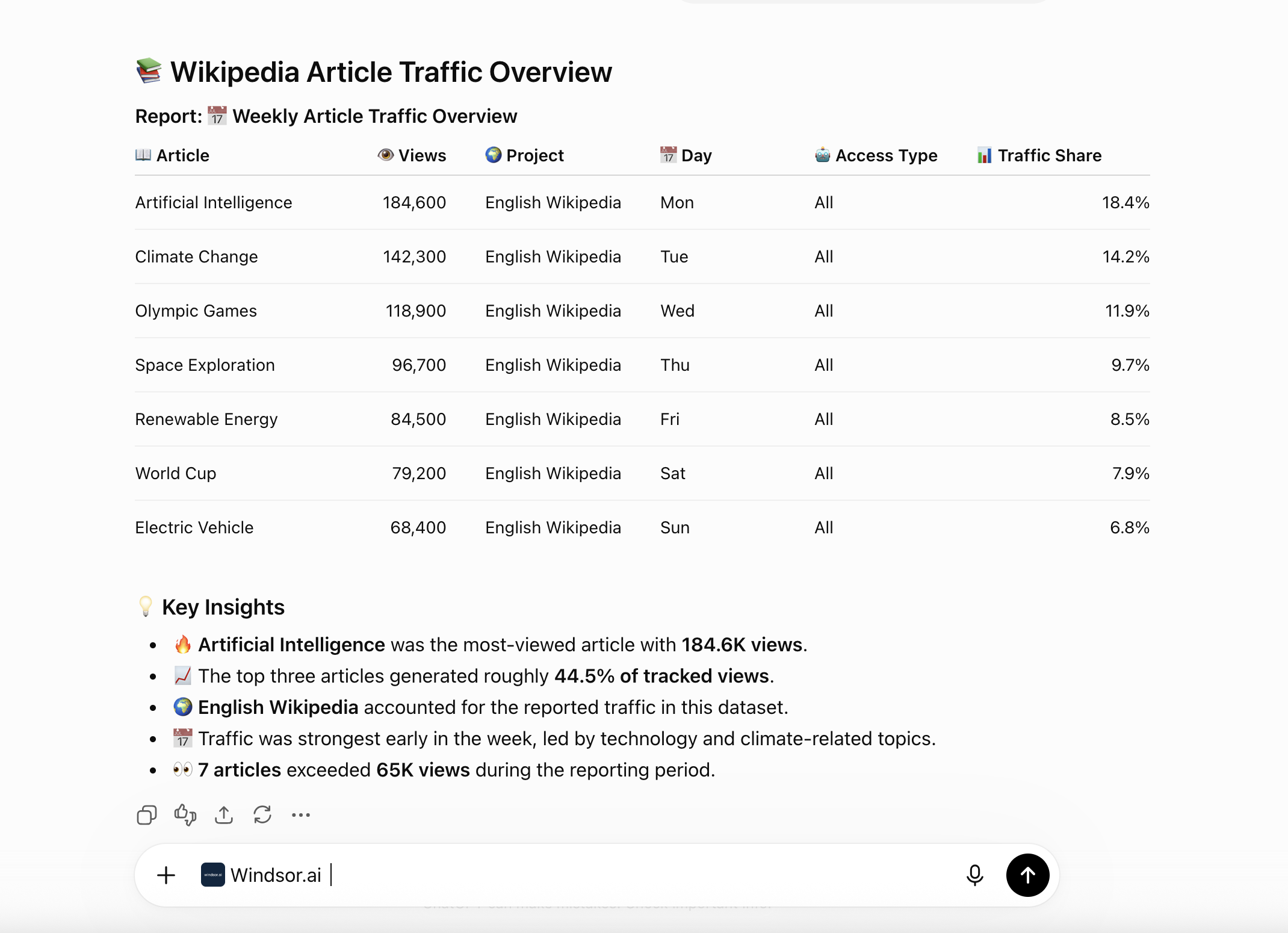Select the Traffic Share column header
Viewport: 1288px width, 933px height.
1039,155
